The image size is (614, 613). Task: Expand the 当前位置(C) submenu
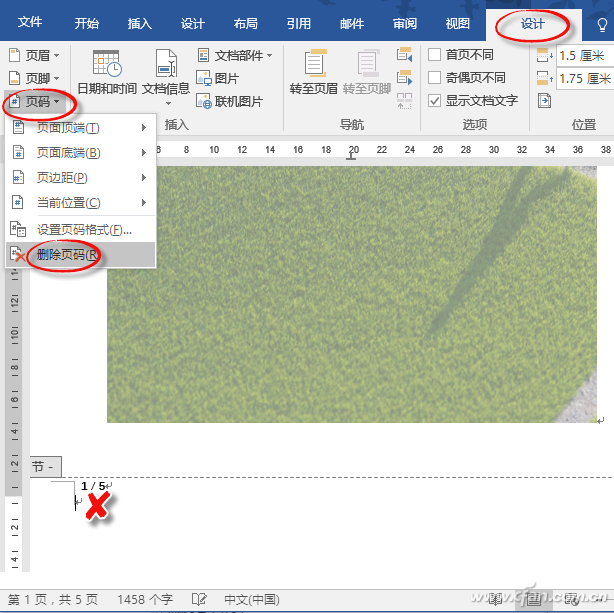[x=80, y=203]
